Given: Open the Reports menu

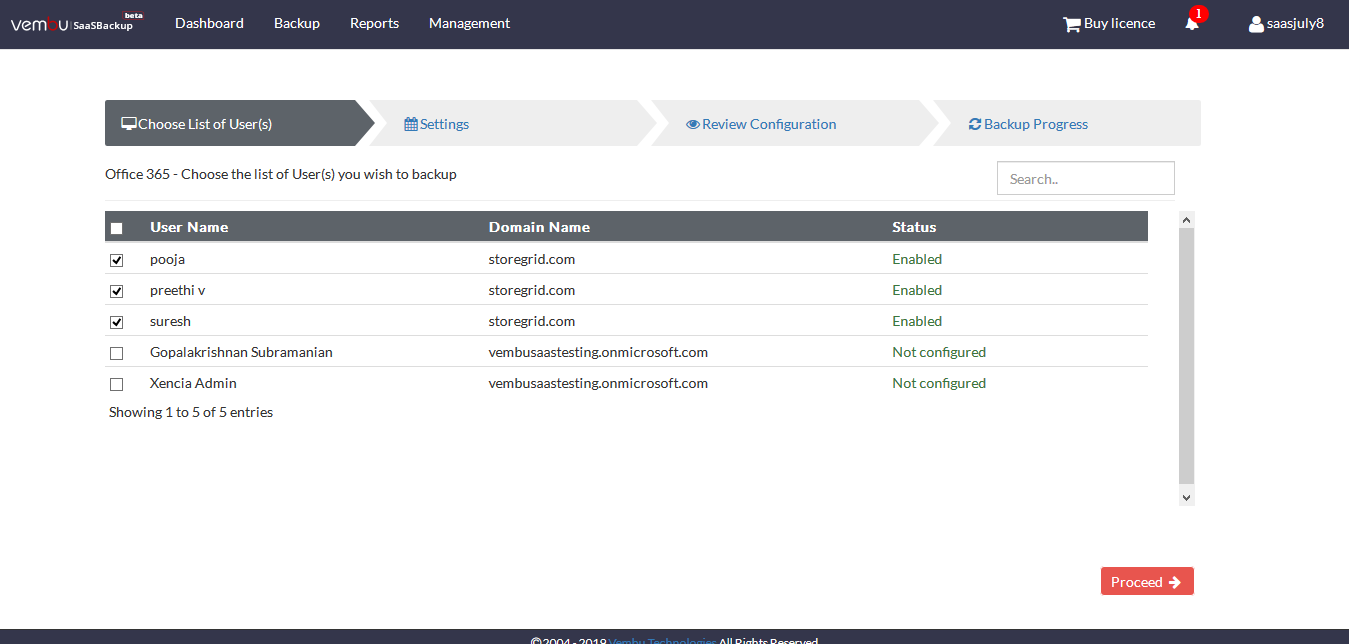Looking at the screenshot, I should pyautogui.click(x=374, y=23).
